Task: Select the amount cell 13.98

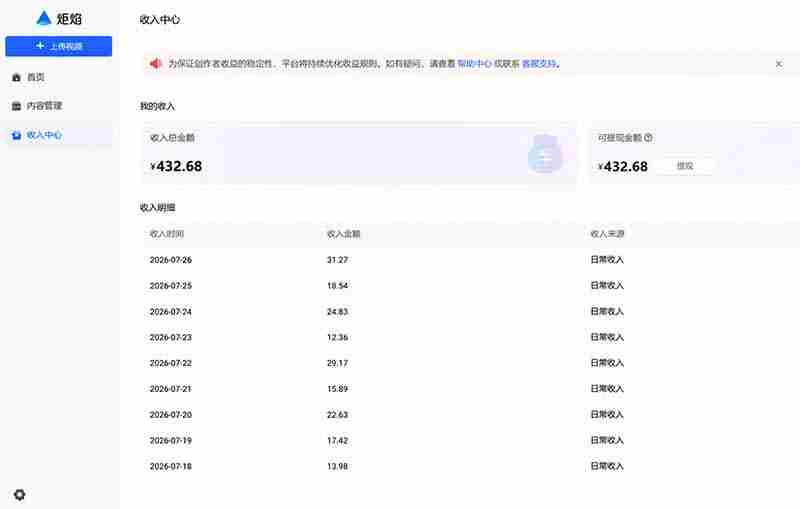Action: (x=337, y=467)
